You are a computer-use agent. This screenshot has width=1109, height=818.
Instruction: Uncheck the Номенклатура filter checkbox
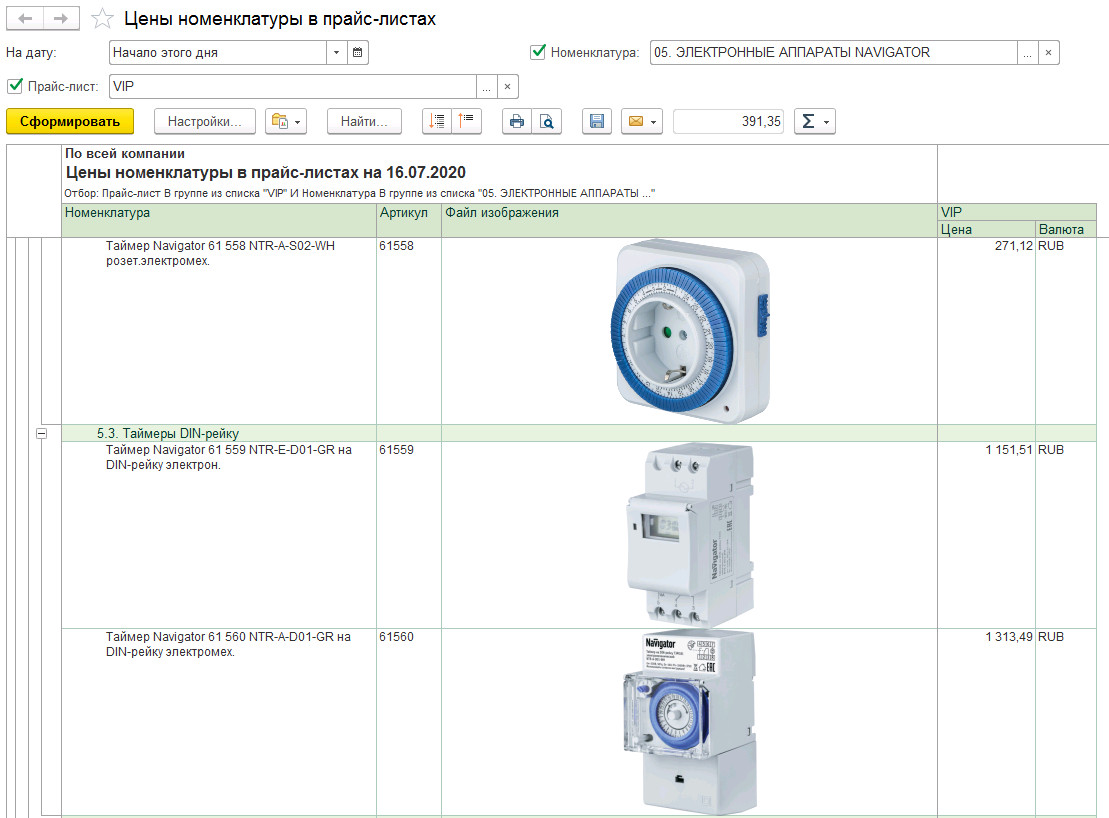pyautogui.click(x=538, y=52)
